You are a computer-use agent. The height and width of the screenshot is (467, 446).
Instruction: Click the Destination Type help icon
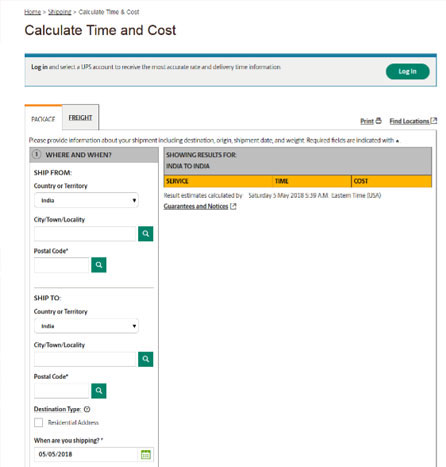pyautogui.click(x=87, y=409)
